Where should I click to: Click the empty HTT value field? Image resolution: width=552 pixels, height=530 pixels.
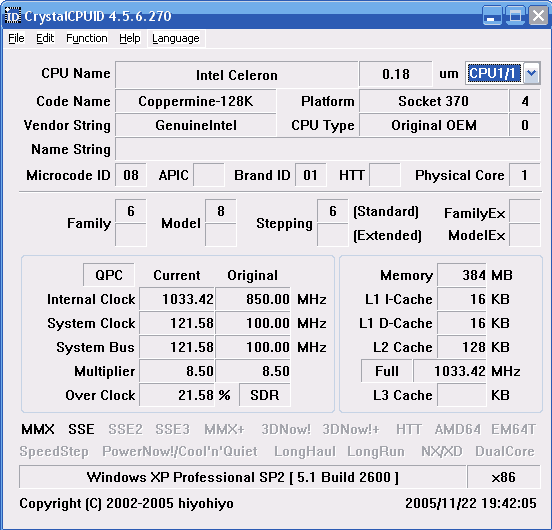click(x=385, y=175)
